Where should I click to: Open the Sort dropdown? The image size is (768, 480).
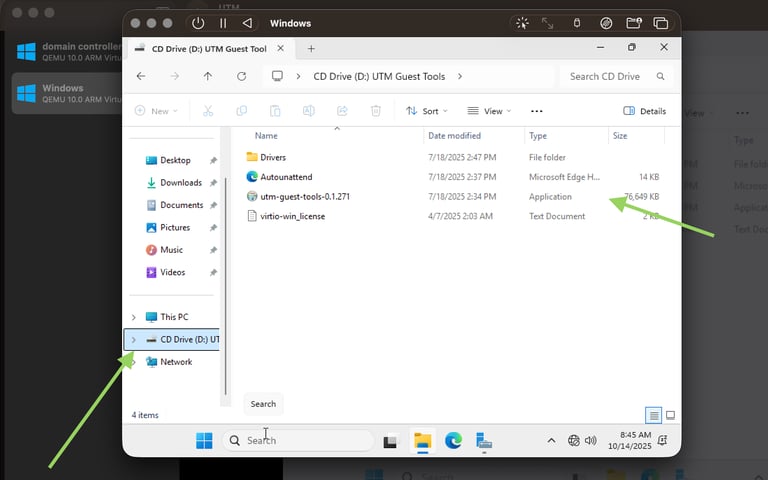[x=427, y=111]
